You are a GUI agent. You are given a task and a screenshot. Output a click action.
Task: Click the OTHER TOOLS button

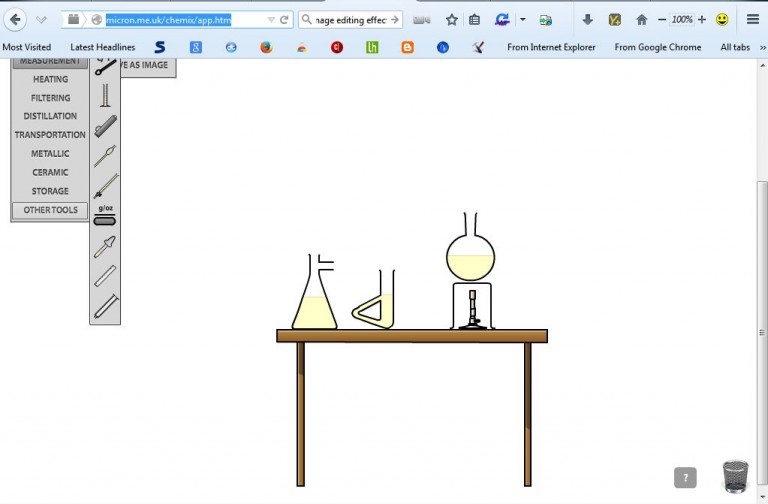[x=50, y=210]
